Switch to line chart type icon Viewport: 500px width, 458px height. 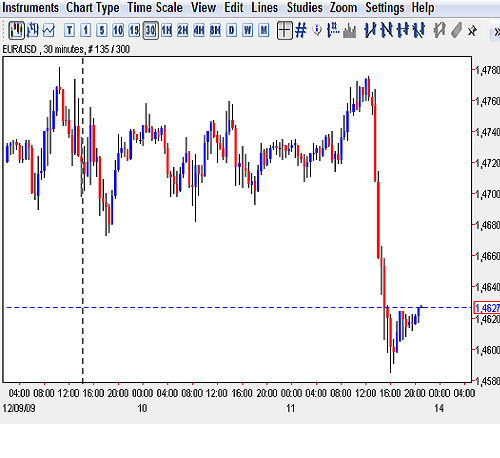pos(49,30)
